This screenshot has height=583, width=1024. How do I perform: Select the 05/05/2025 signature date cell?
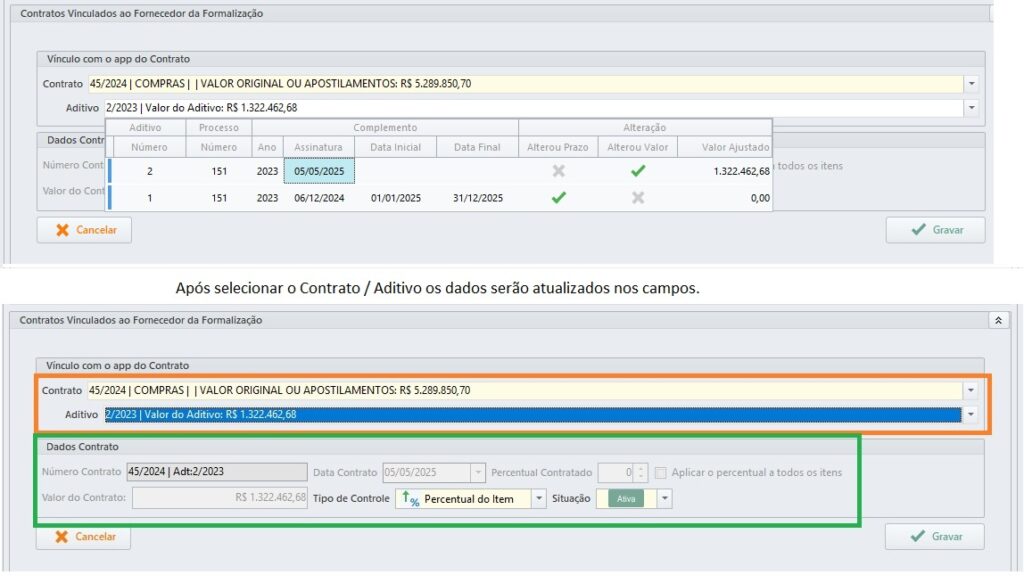319,171
